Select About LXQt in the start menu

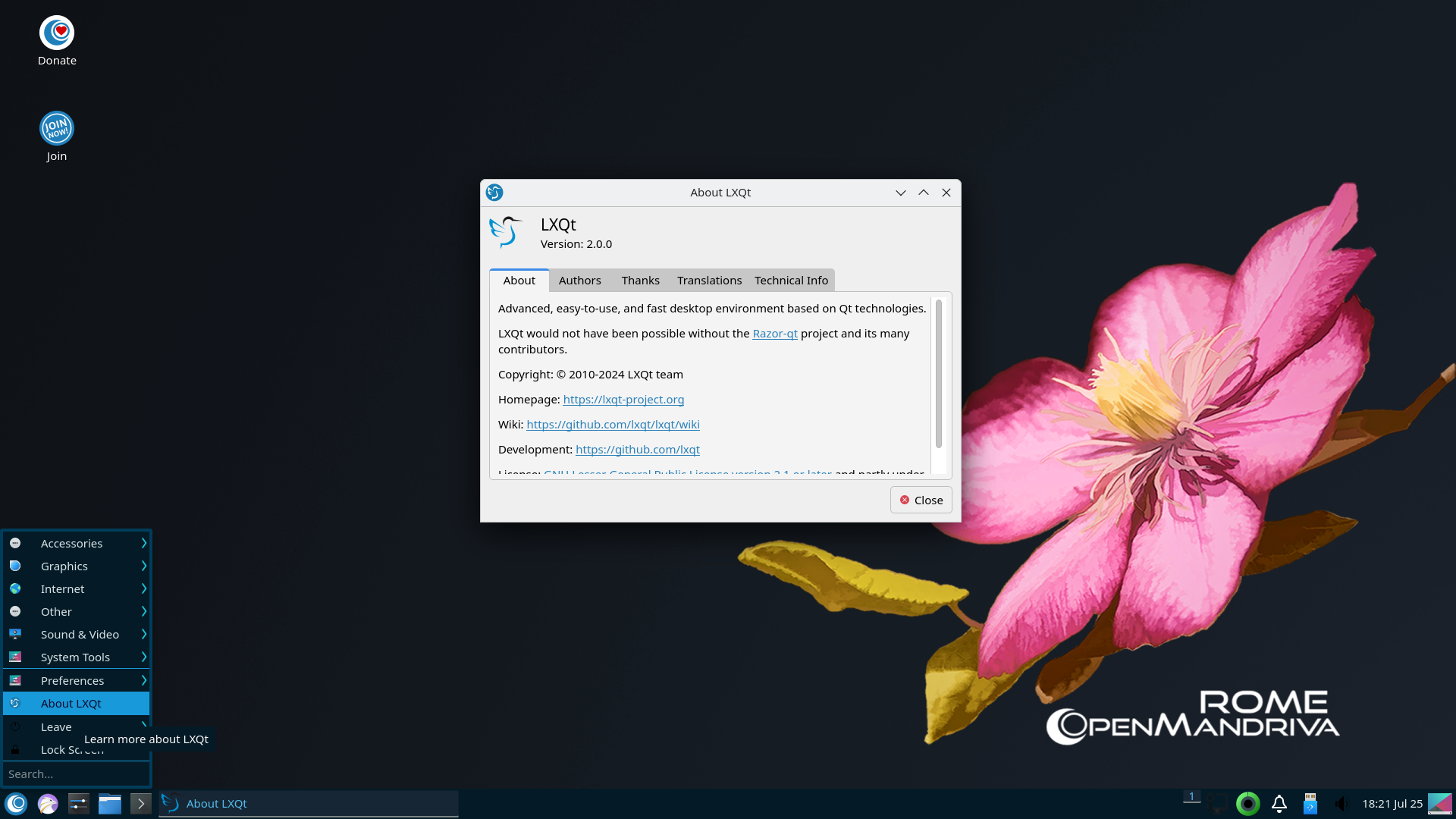pos(76,704)
